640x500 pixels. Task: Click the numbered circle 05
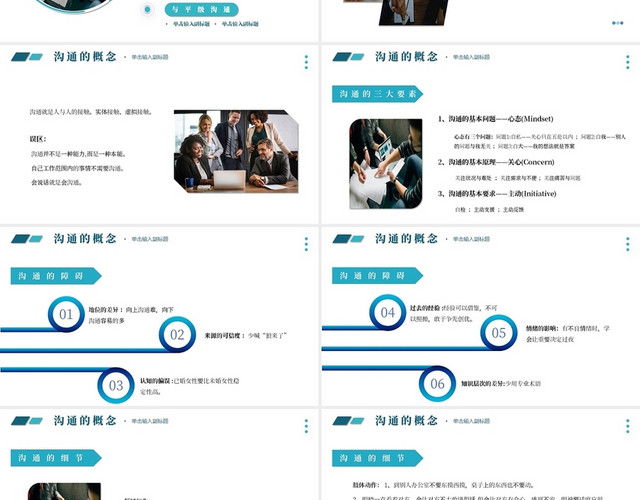pos(499,333)
